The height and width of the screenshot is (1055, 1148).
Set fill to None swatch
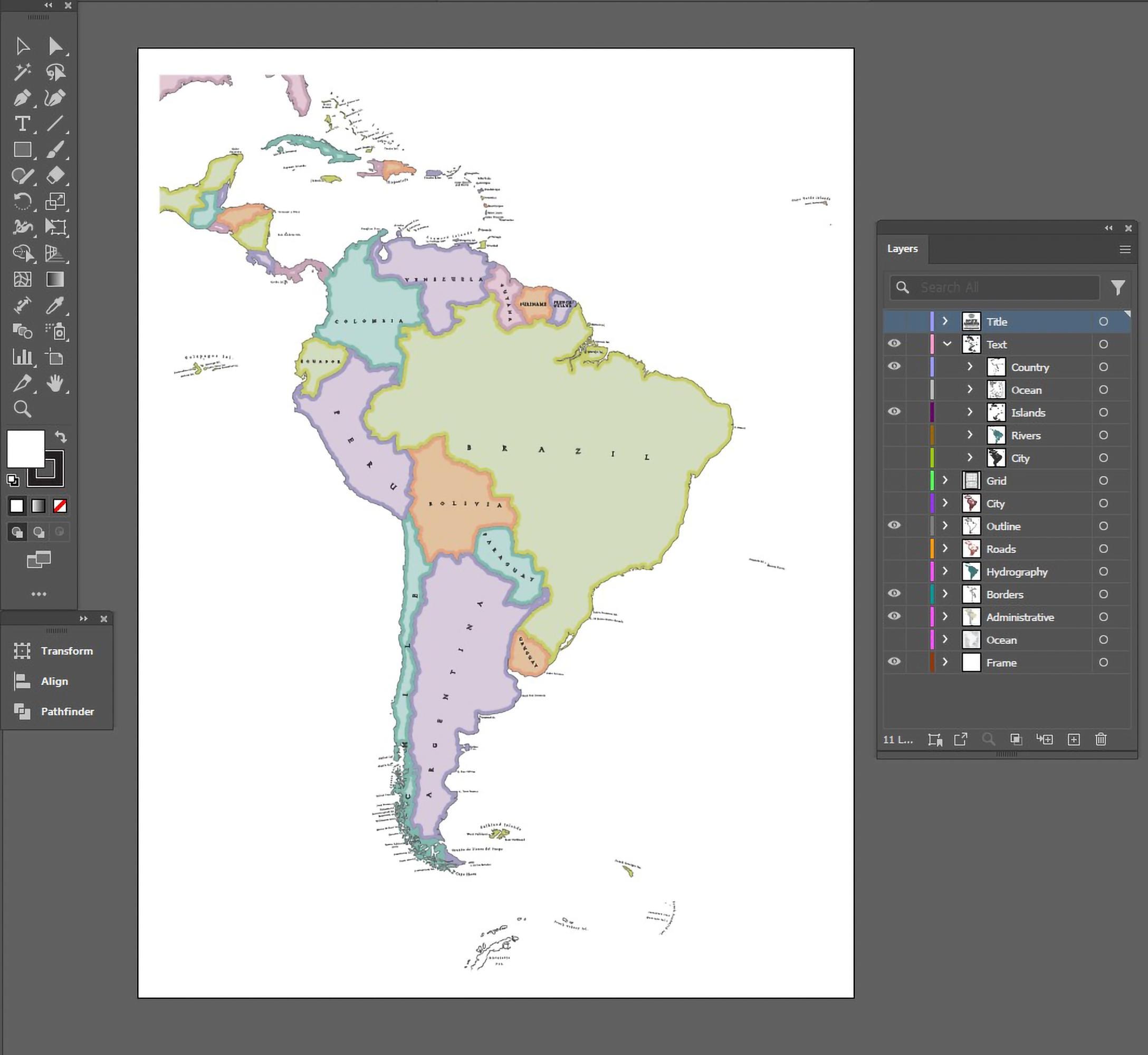60,506
